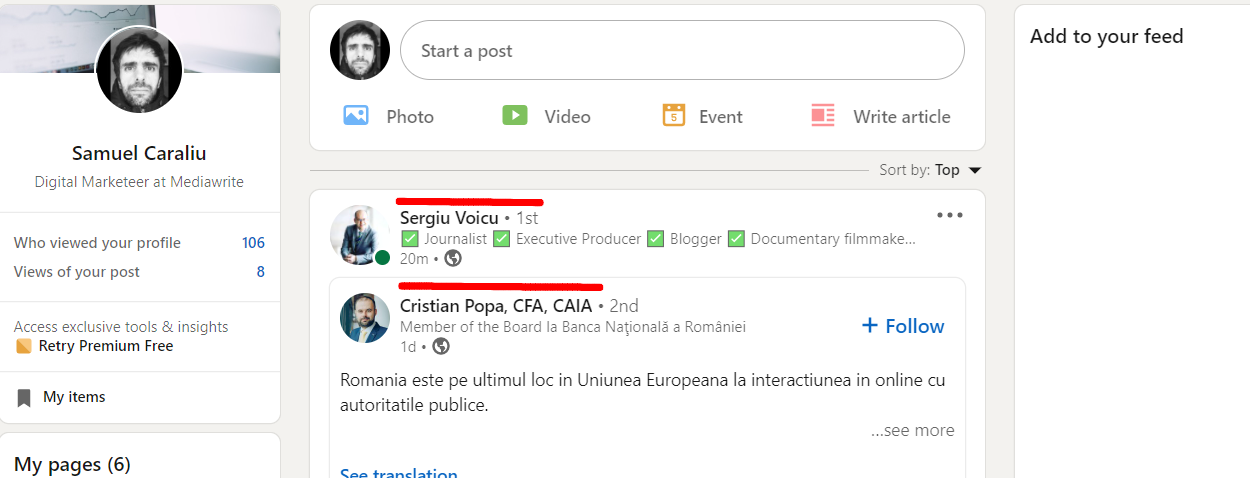Click the orange Event calendar icon
The width and height of the screenshot is (1250, 478).
[x=674, y=115]
